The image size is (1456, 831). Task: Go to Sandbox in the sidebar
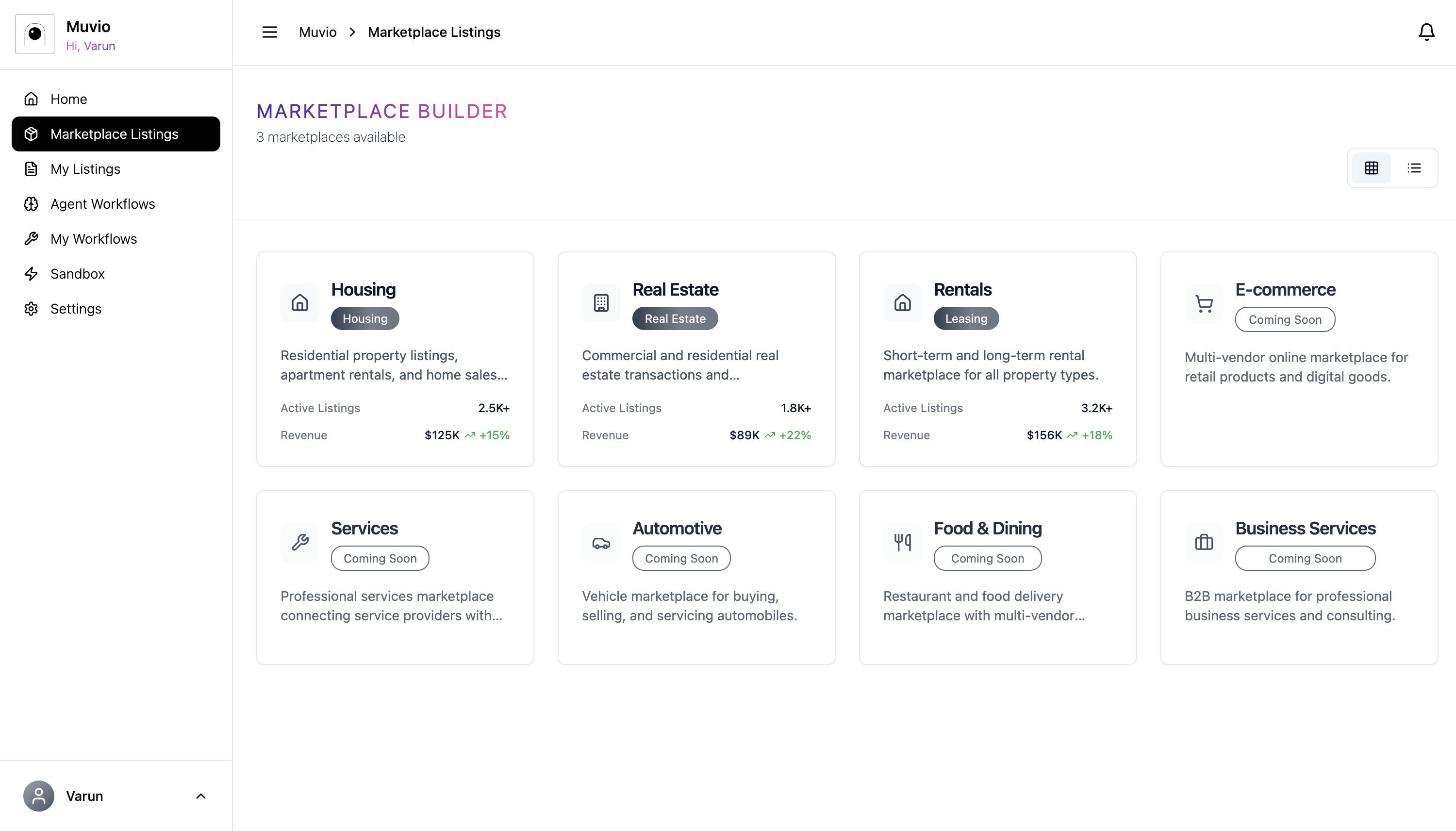78,274
